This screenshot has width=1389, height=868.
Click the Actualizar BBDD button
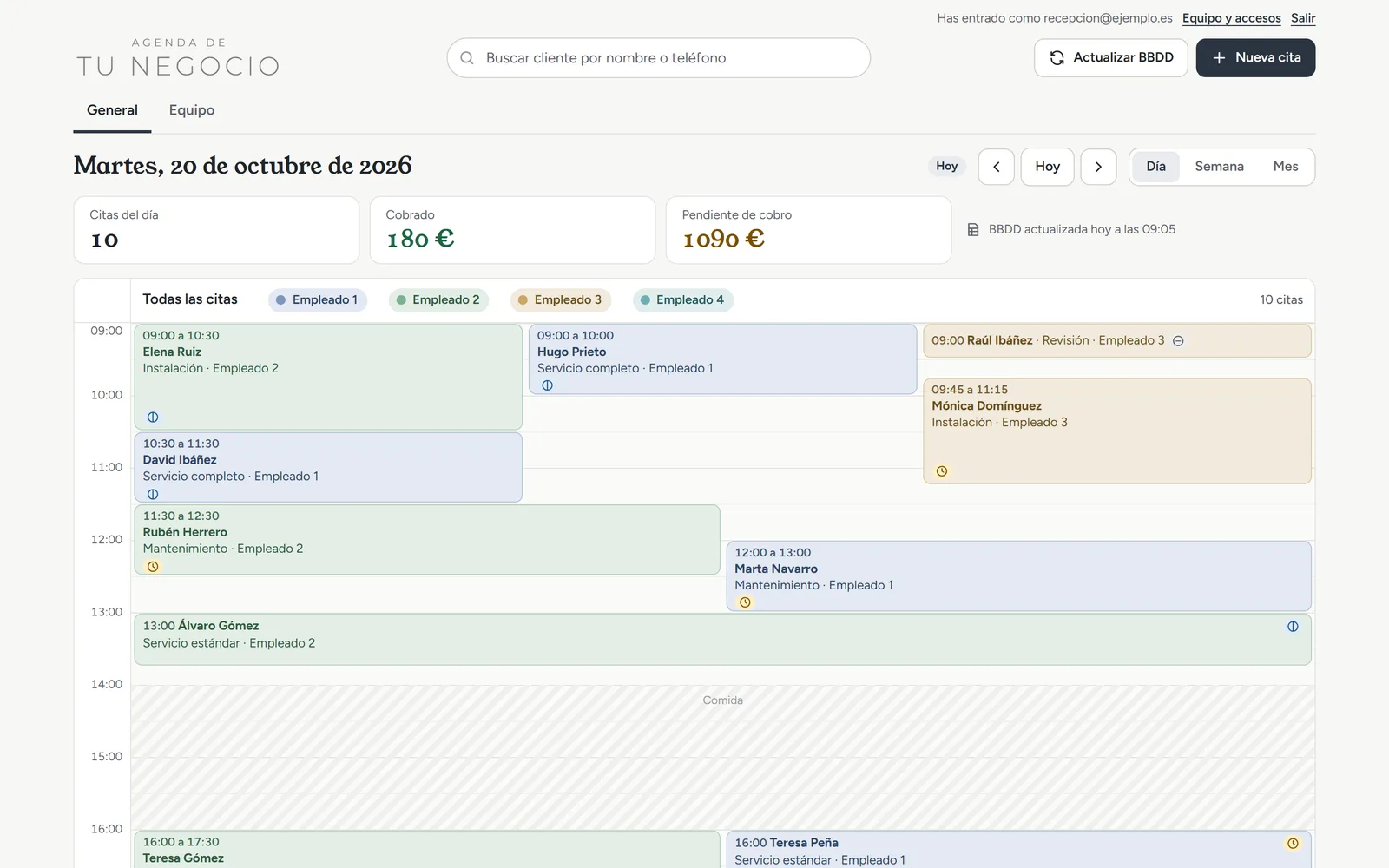point(1110,58)
